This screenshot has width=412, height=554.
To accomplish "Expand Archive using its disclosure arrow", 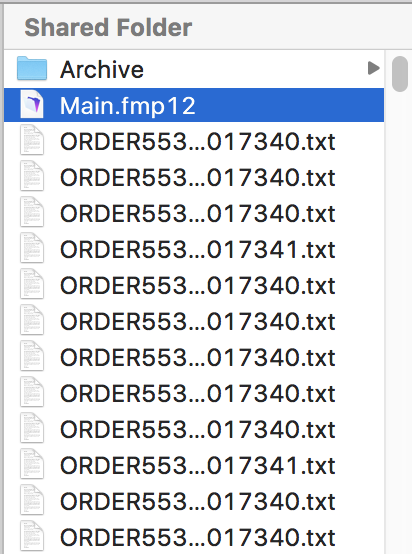I will click(373, 68).
